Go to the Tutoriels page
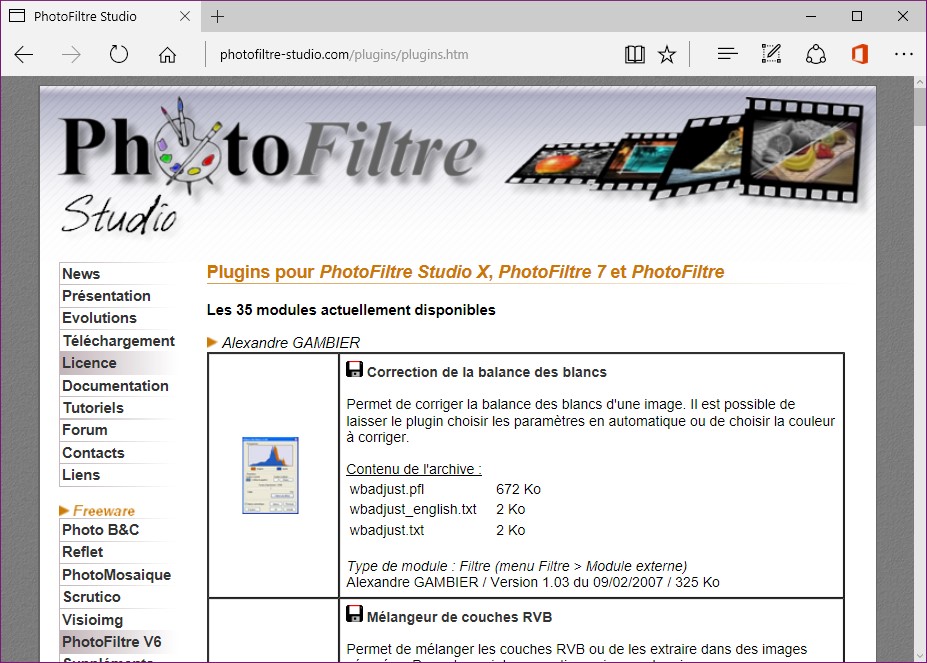 (93, 407)
